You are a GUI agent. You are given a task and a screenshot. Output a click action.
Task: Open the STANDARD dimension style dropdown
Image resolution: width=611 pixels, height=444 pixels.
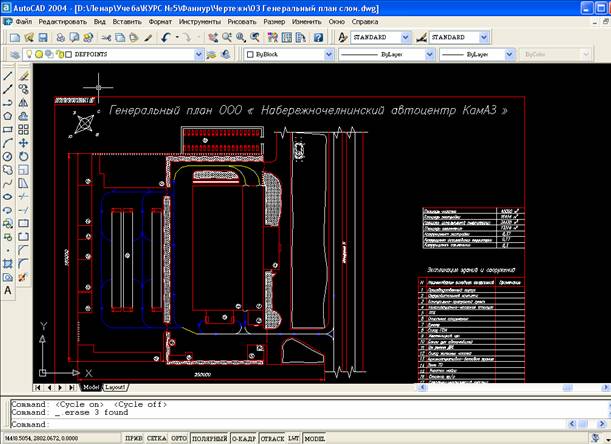point(484,37)
